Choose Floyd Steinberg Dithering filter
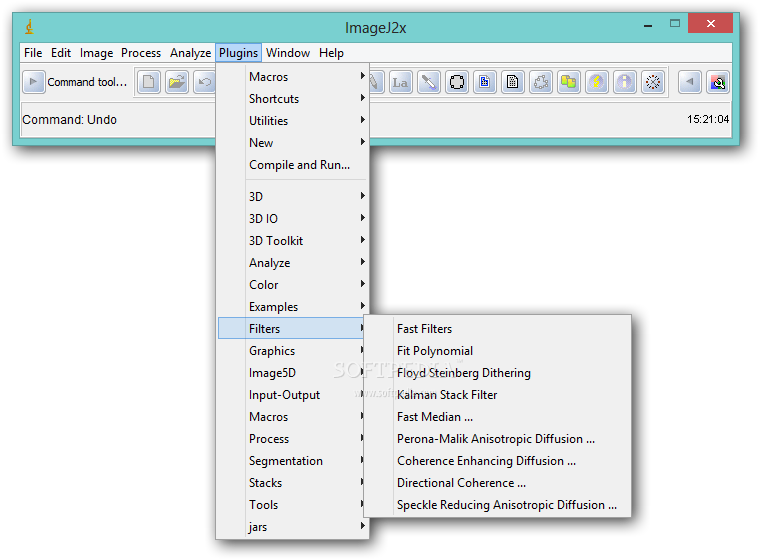Screen dimensions: 760x560 [498, 373]
